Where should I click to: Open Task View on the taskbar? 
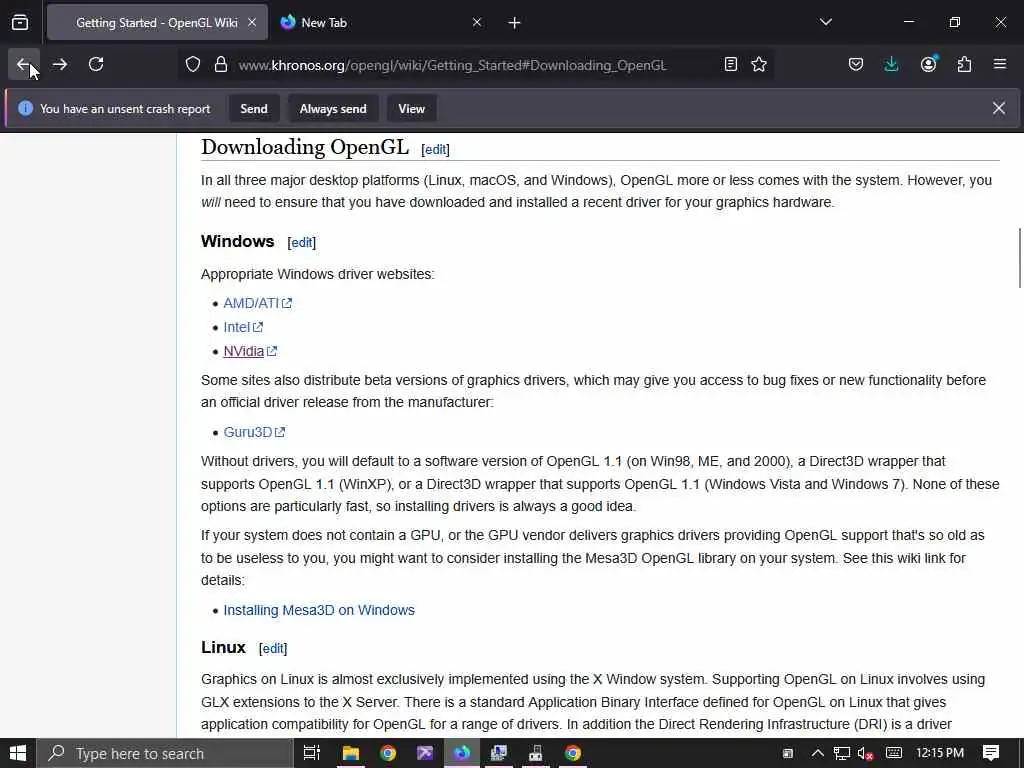click(x=312, y=754)
